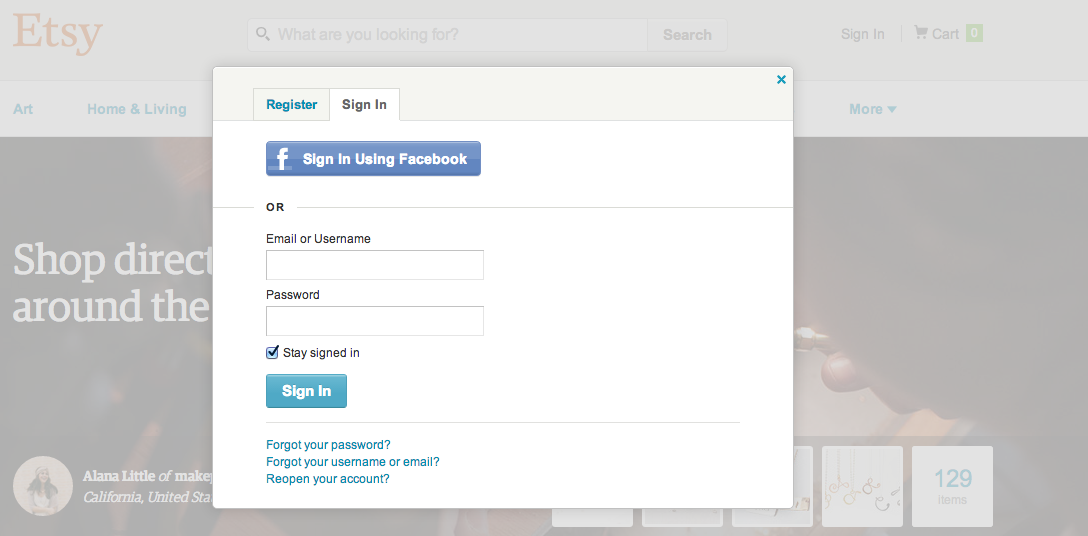1088x536 pixels.
Task: Open Forgot your username or email link
Action: [352, 462]
